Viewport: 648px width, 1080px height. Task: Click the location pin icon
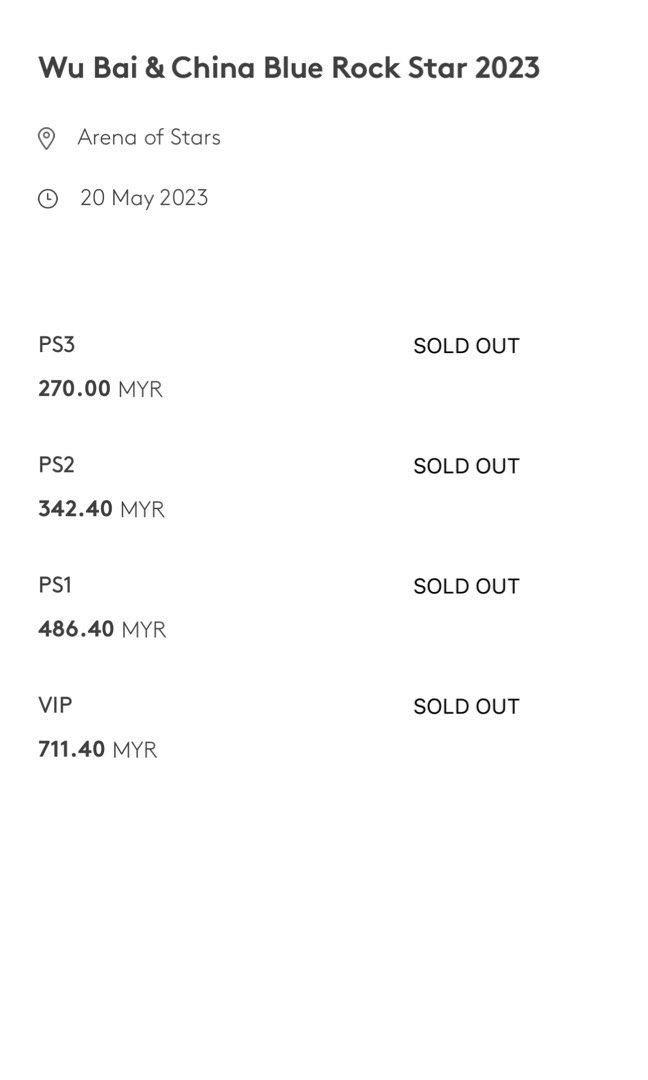click(x=46, y=138)
